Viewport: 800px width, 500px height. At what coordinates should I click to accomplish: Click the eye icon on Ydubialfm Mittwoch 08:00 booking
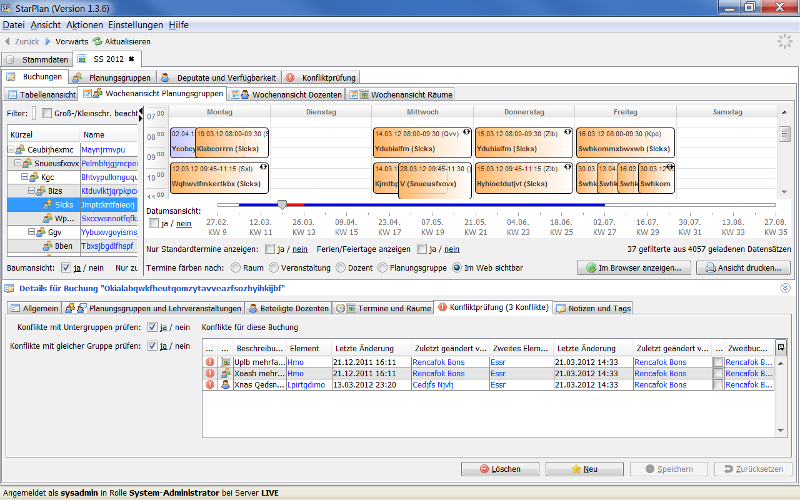[x=466, y=132]
